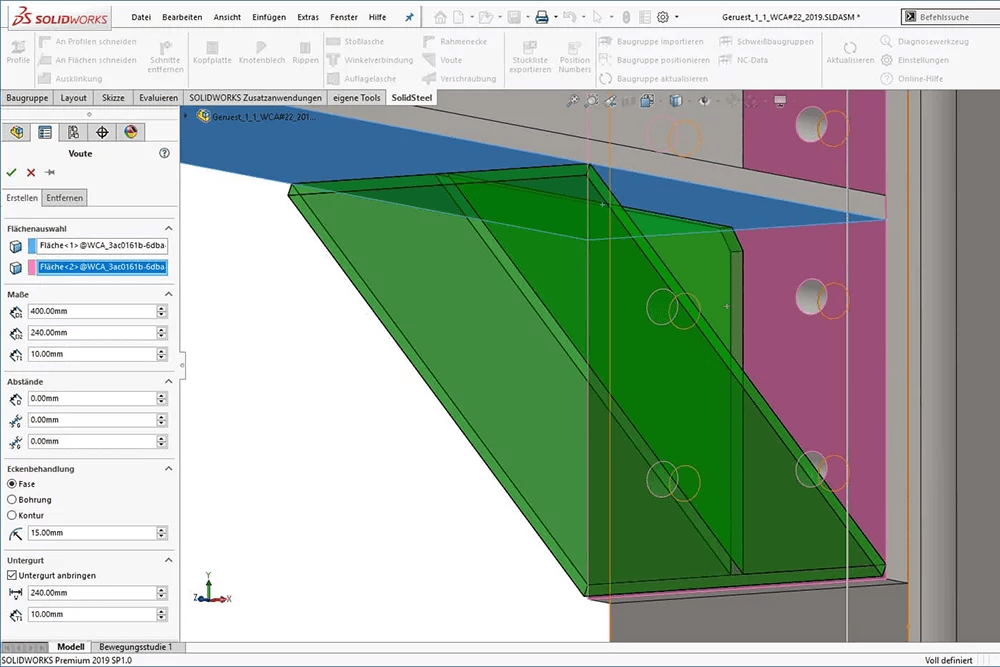Confirm the Voute with the green checkmark
Viewport: 1000px width, 667px height.
pyautogui.click(x=12, y=171)
